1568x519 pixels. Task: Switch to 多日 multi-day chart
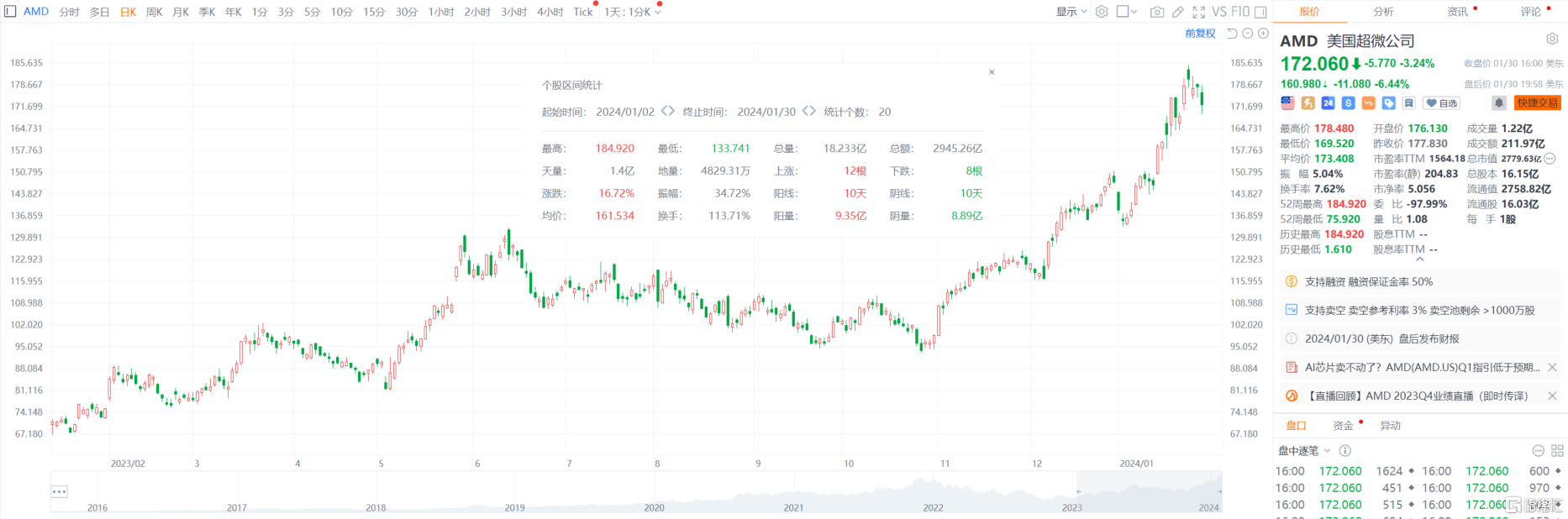(99, 13)
